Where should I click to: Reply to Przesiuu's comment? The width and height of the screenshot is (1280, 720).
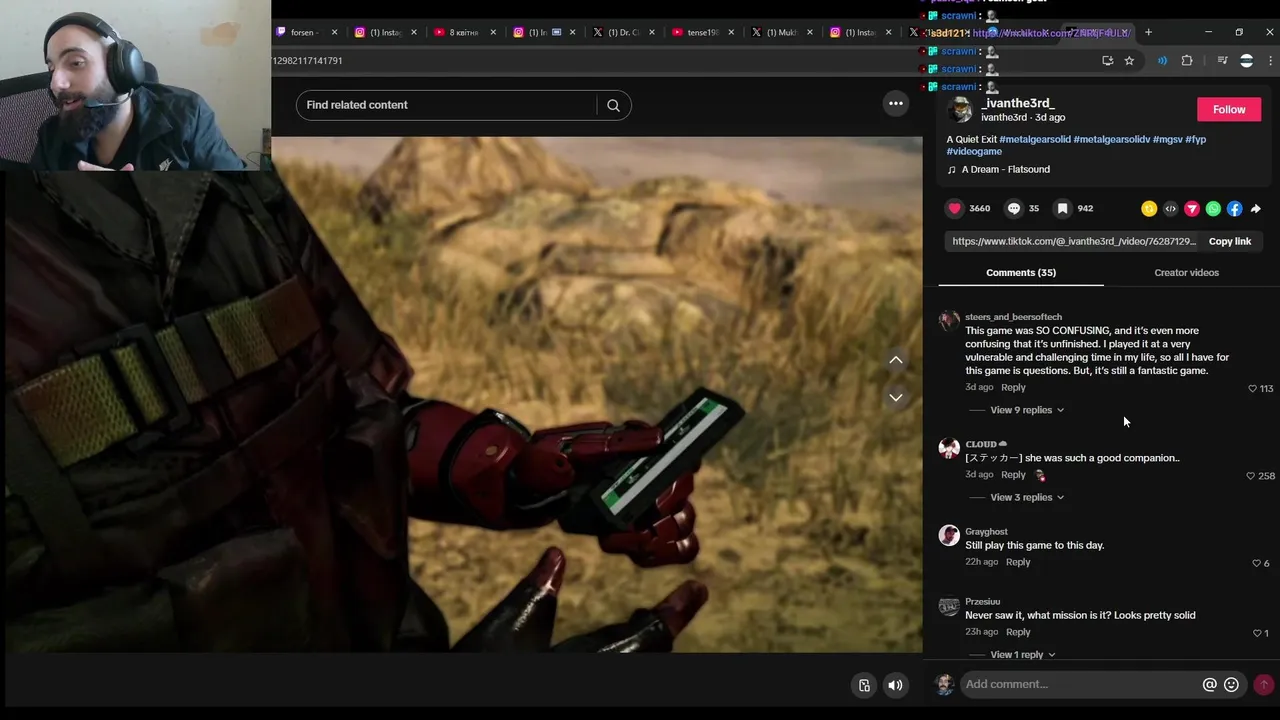click(1018, 632)
